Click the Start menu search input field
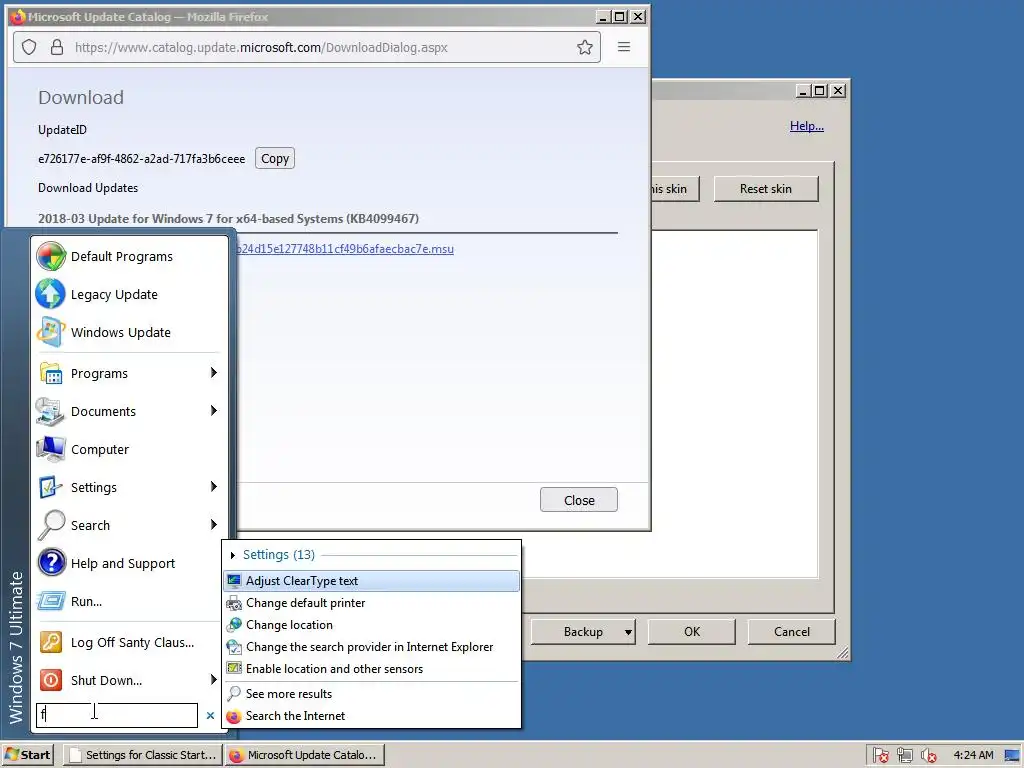The height and width of the screenshot is (768, 1024). (x=117, y=715)
